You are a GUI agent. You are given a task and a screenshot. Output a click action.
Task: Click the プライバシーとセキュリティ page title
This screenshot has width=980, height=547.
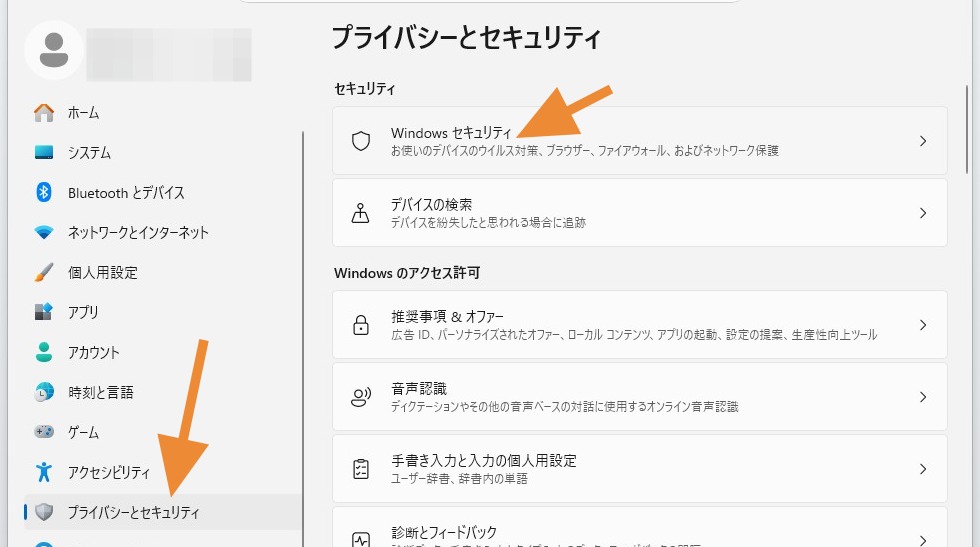coord(466,38)
